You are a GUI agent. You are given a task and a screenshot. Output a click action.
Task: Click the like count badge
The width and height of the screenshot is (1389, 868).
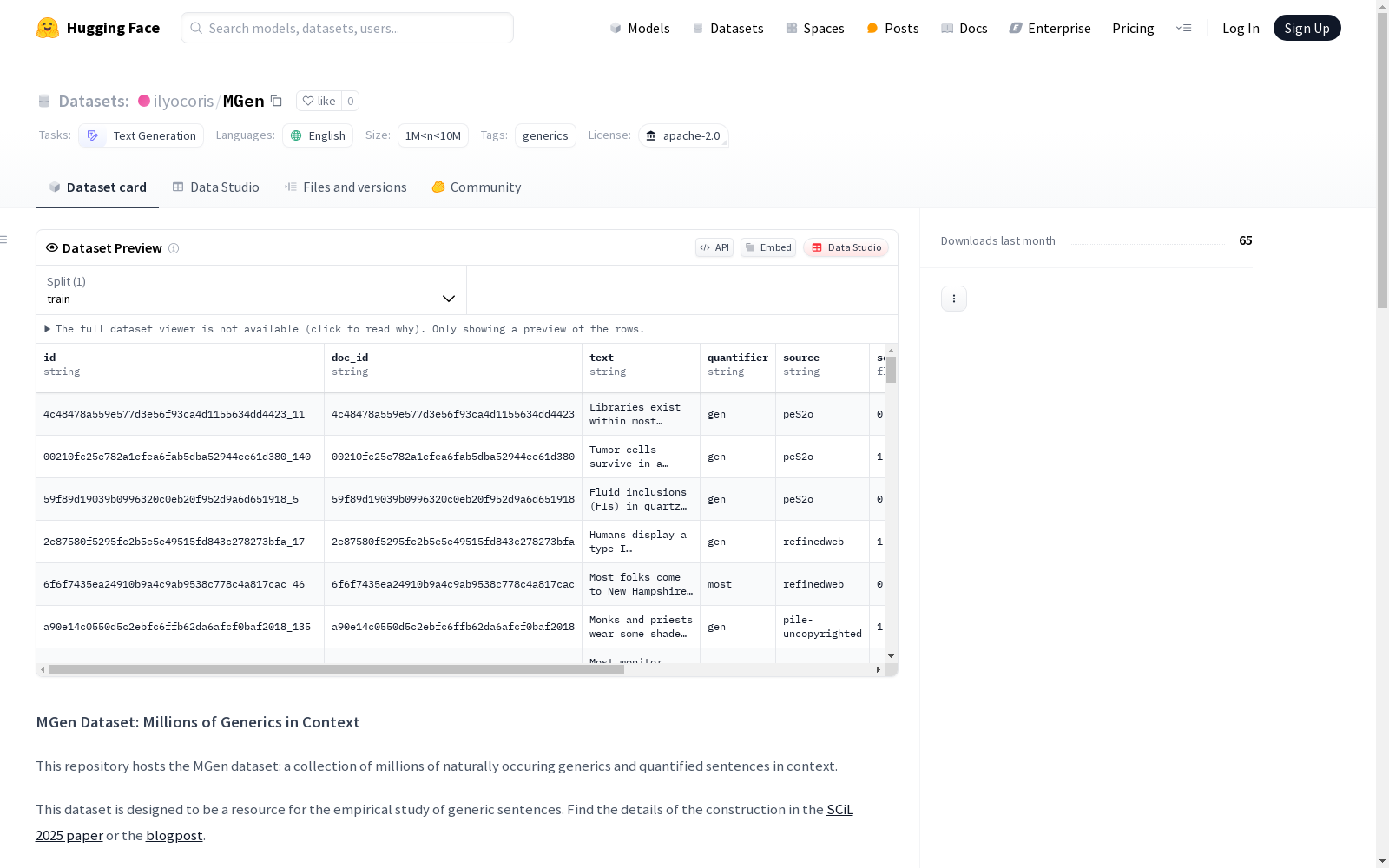[351, 101]
